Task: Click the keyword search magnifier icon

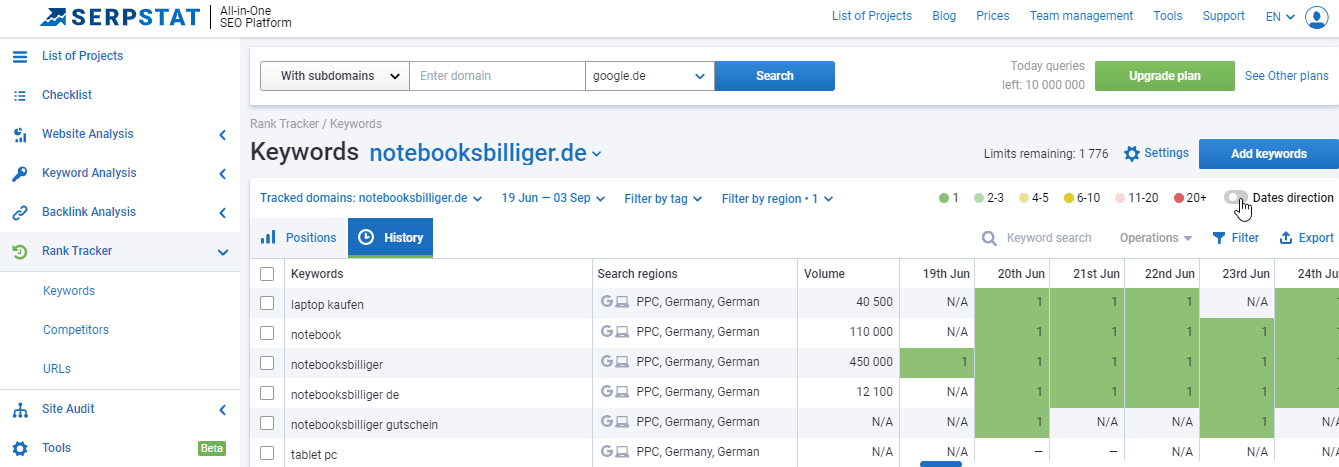Action: point(989,238)
